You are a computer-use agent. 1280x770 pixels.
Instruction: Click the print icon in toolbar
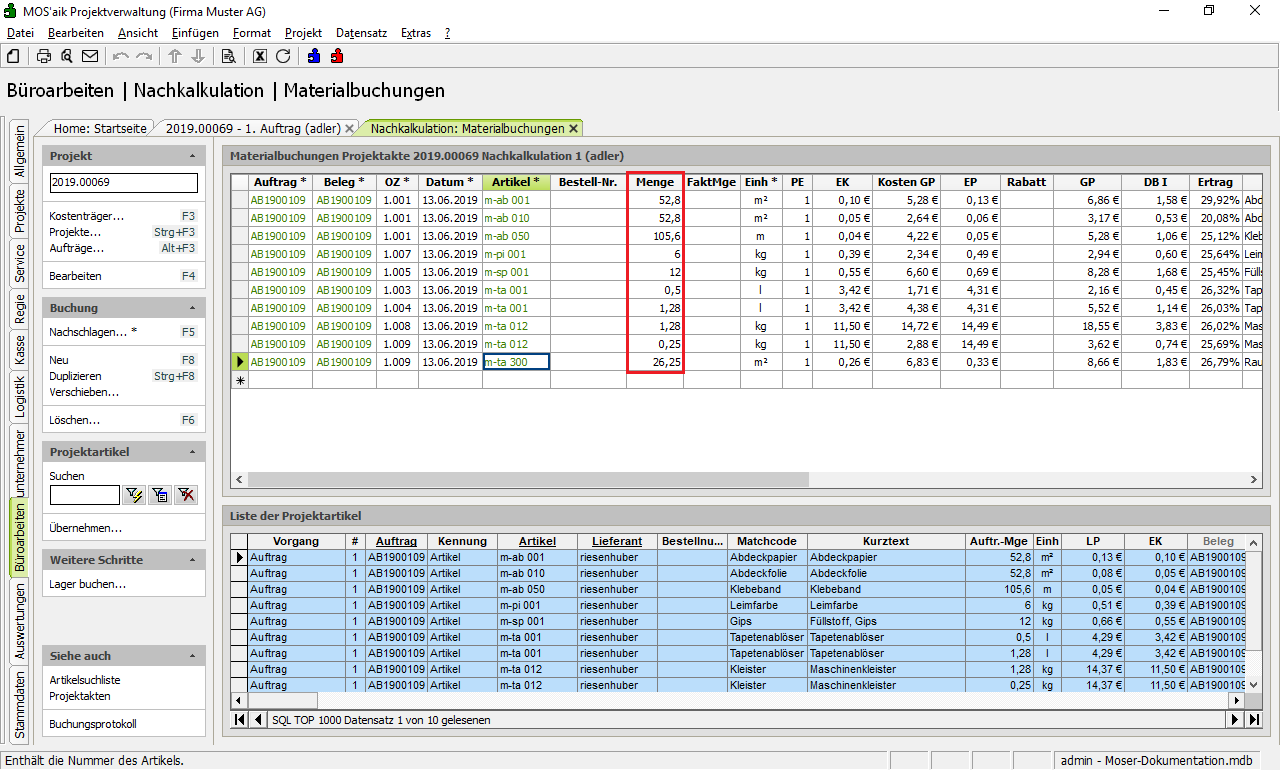[x=44, y=56]
